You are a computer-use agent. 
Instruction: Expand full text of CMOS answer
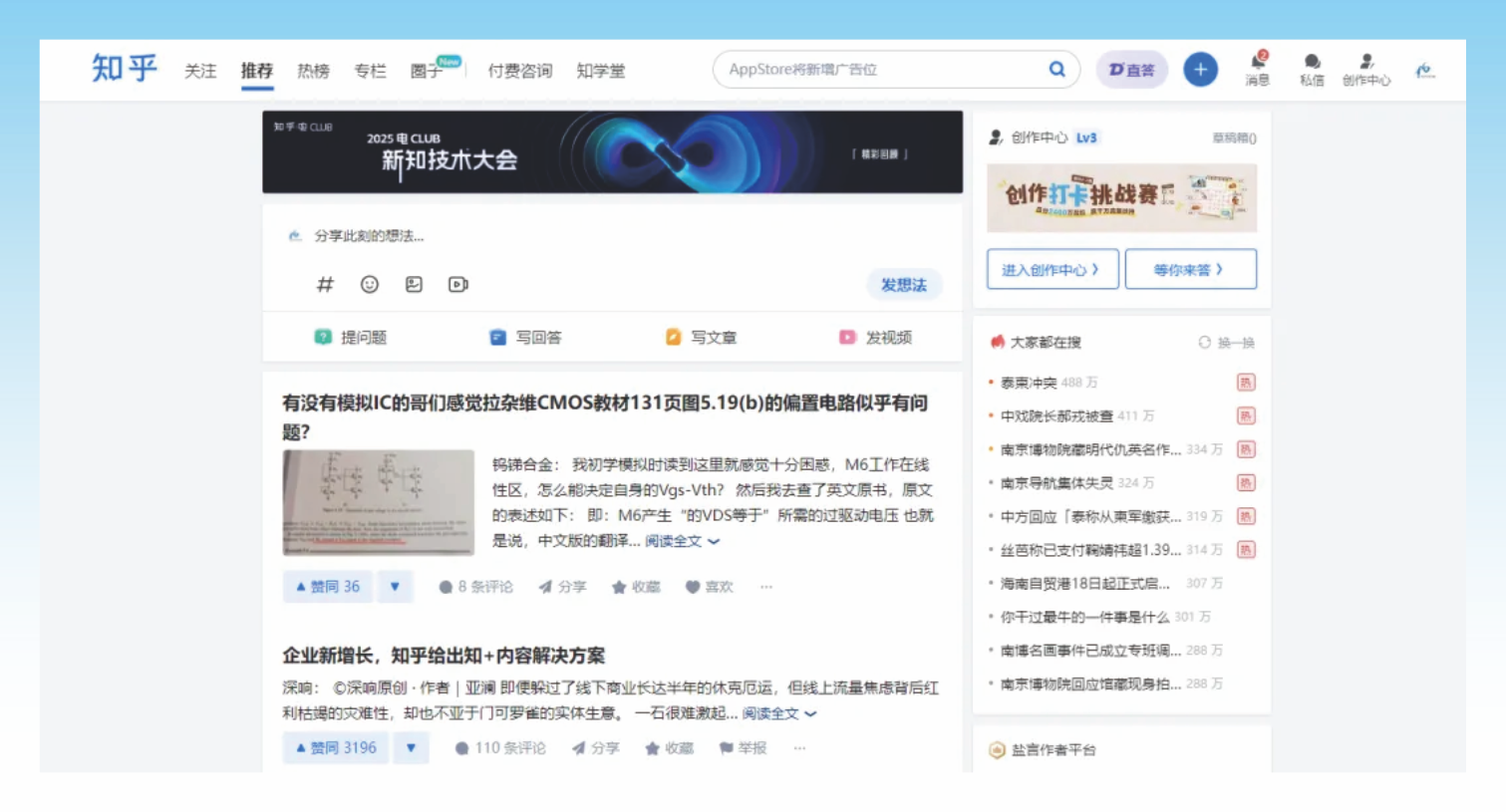(682, 541)
